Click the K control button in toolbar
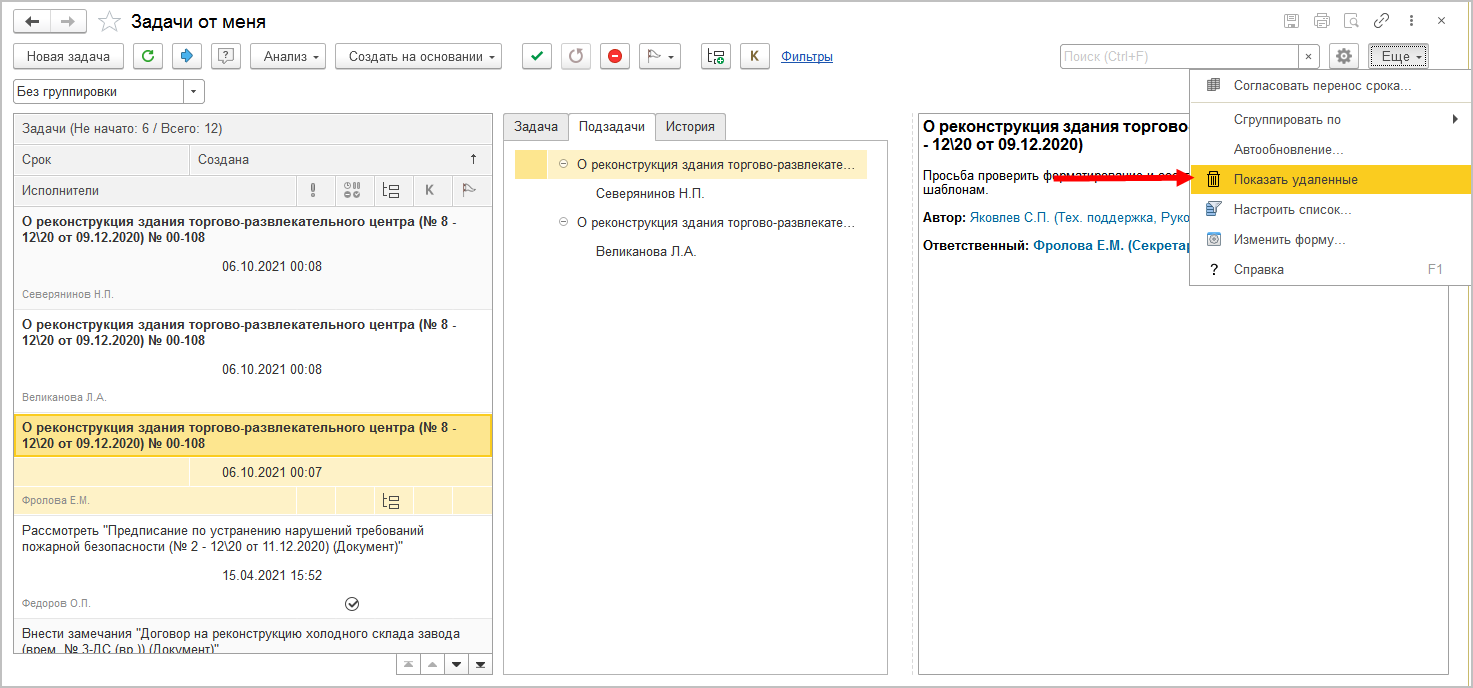1473x688 pixels. coord(754,57)
